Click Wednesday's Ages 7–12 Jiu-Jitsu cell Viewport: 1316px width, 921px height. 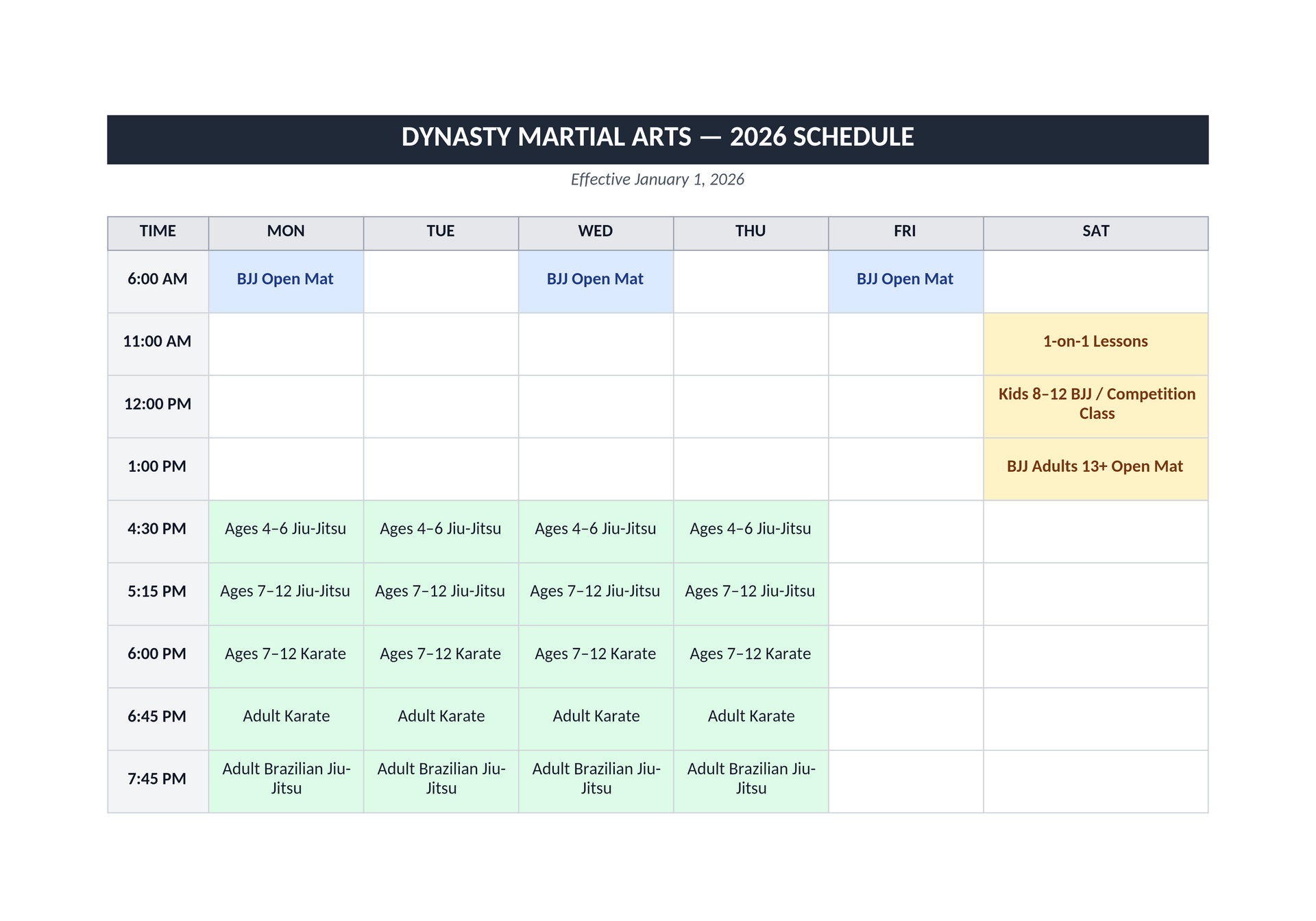click(x=596, y=594)
